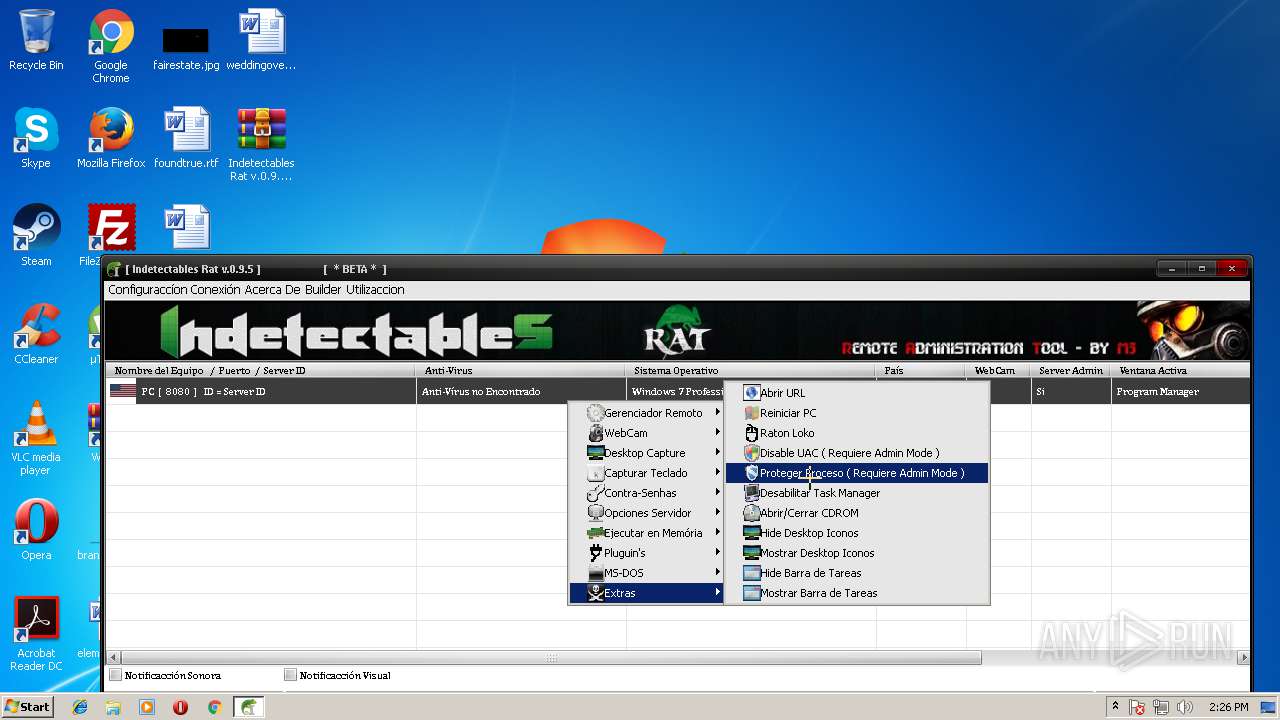Click the Pluguin's plug icon
The height and width of the screenshot is (720, 1280).
pos(595,553)
